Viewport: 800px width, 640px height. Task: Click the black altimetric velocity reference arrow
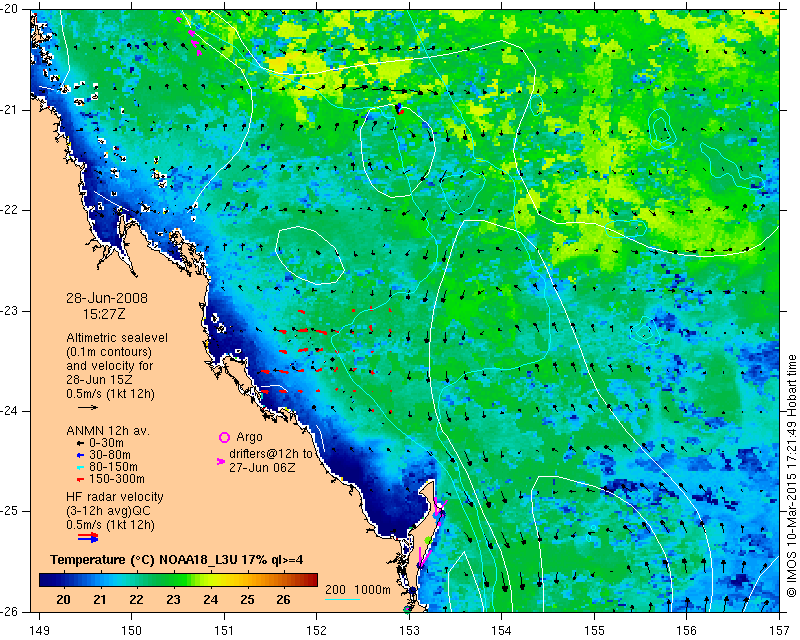pos(88,407)
